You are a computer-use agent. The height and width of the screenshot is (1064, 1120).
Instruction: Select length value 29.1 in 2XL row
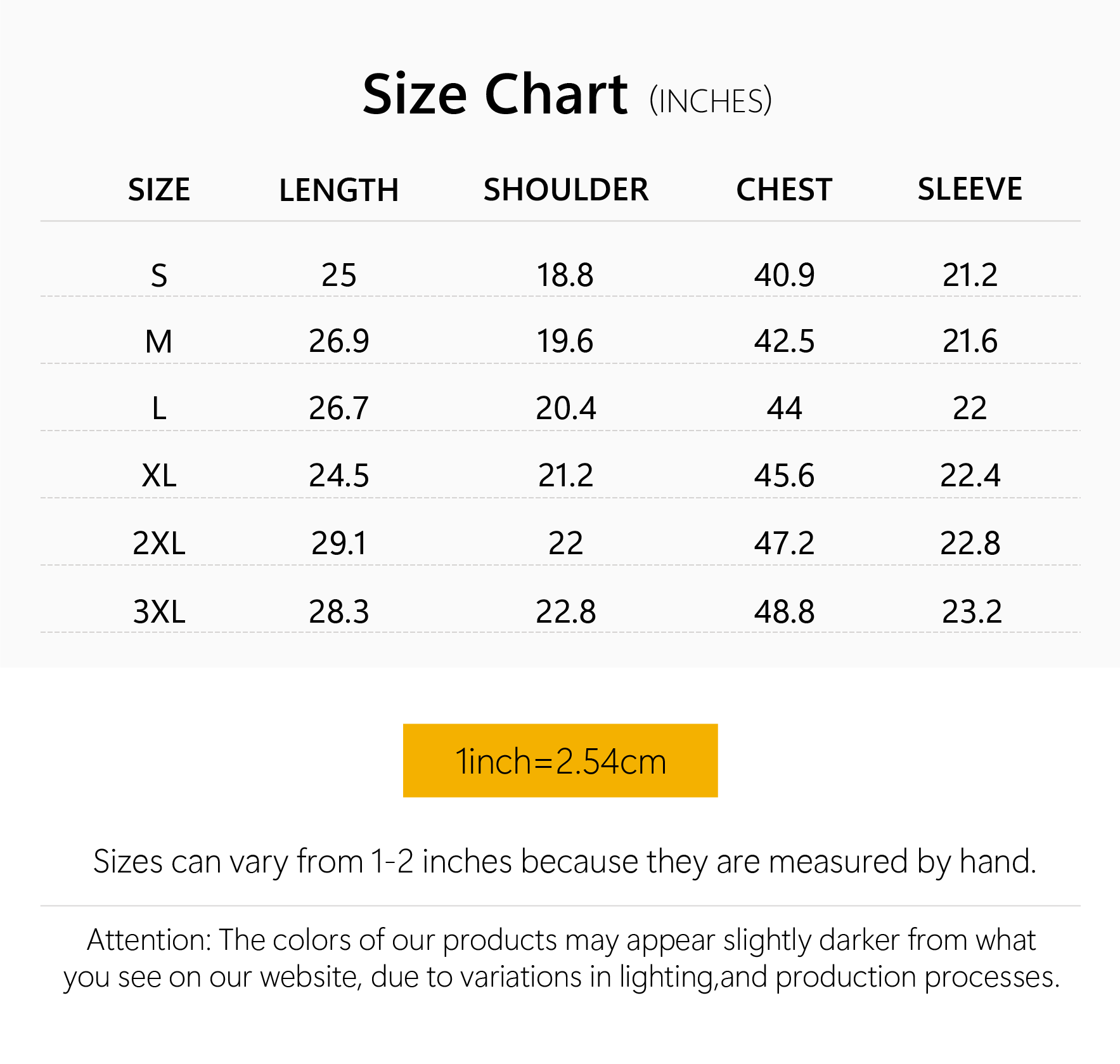coord(338,543)
